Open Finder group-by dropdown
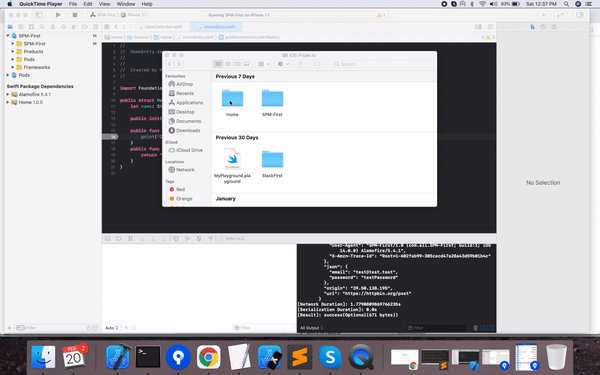 click(x=264, y=64)
